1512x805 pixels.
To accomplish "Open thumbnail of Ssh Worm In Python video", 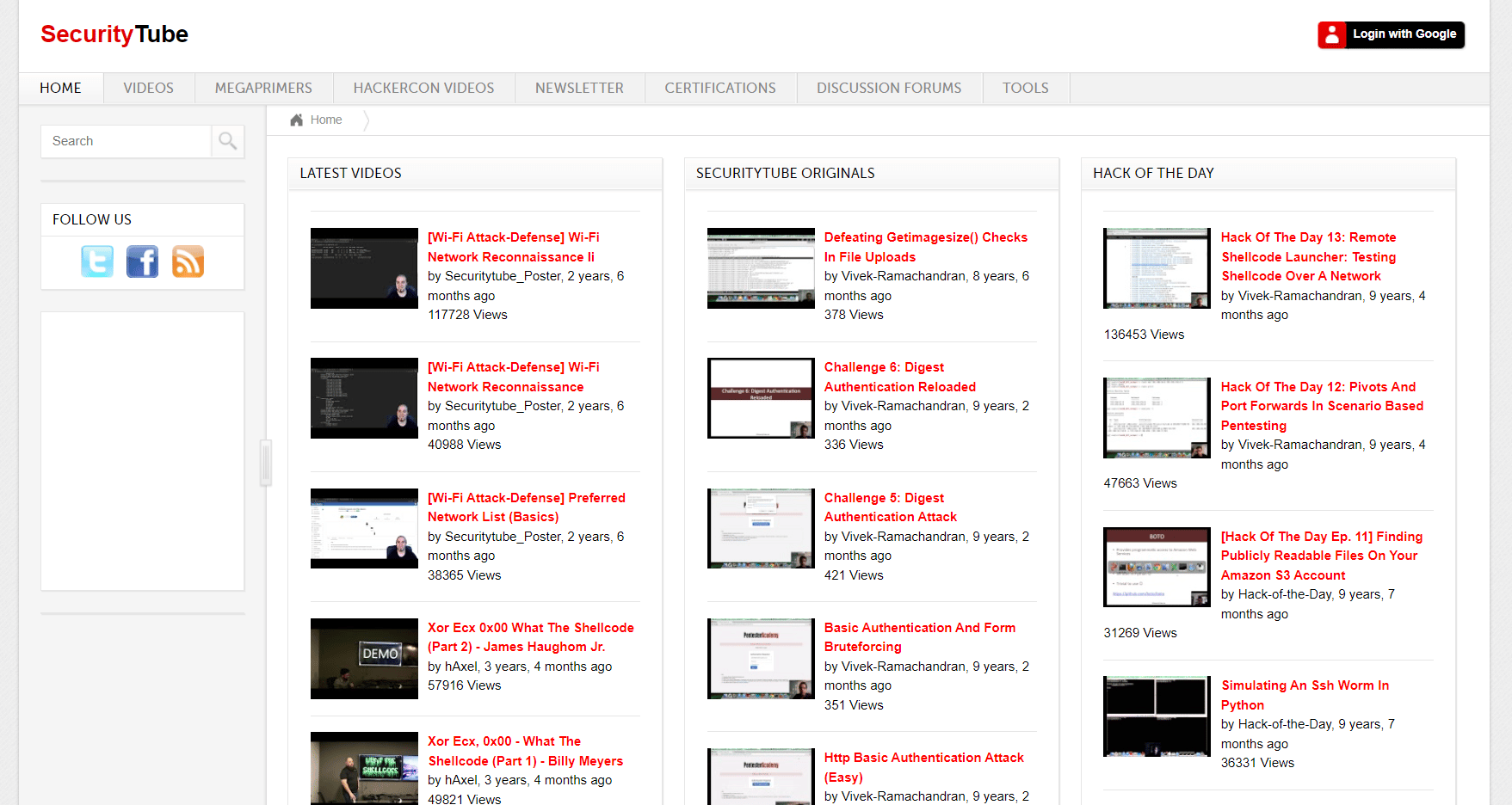I will pyautogui.click(x=1157, y=716).
